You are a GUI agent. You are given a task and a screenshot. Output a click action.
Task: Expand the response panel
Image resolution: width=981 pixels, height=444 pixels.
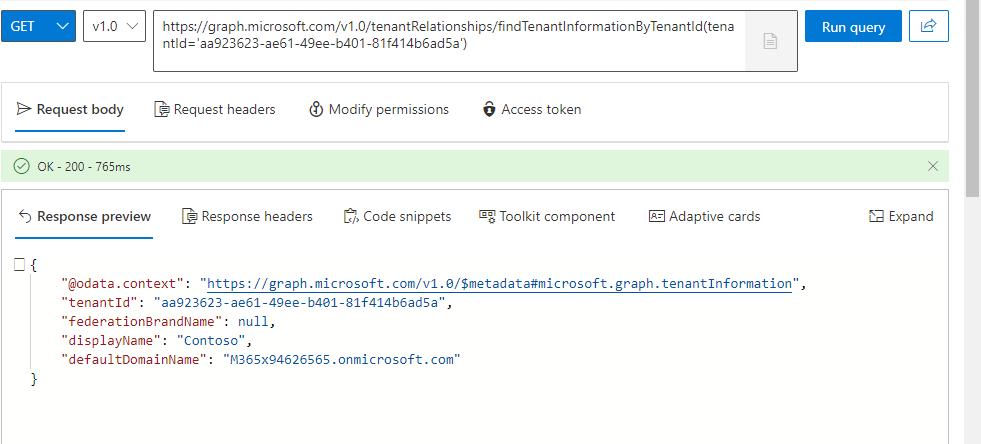[x=901, y=216]
